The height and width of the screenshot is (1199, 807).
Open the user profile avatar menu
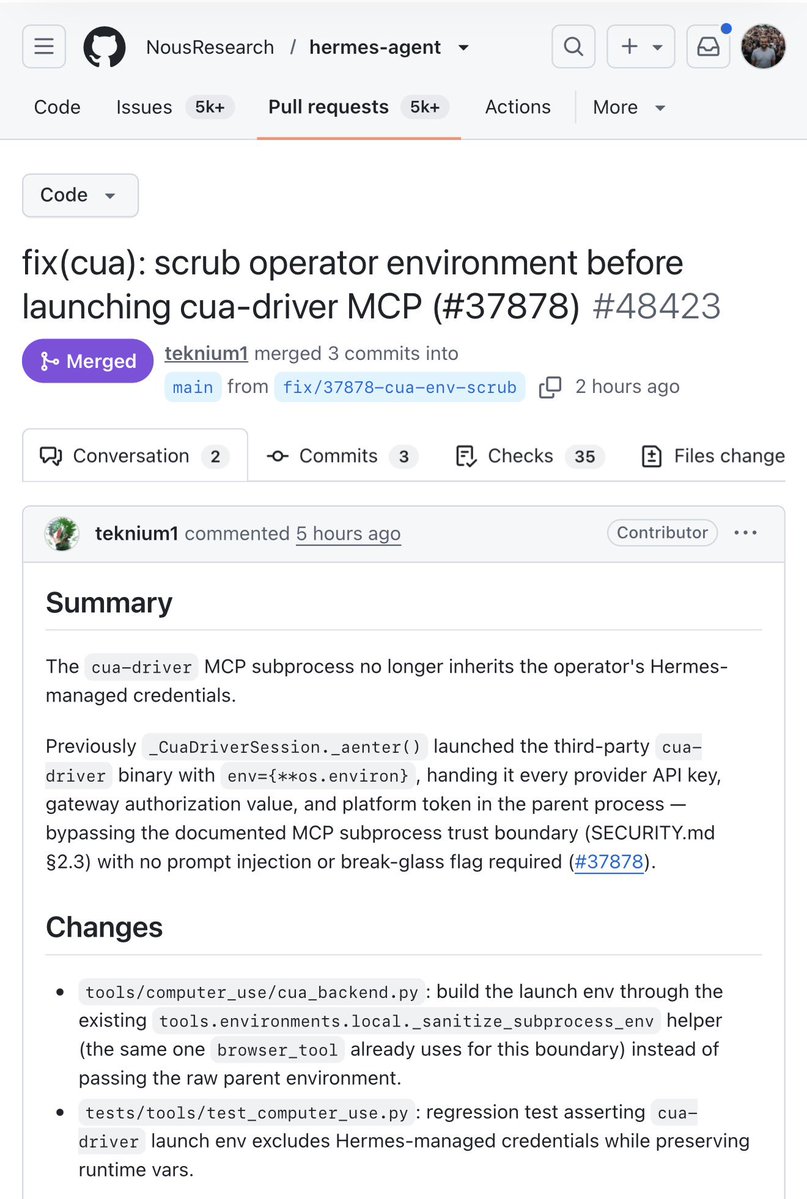tap(763, 47)
